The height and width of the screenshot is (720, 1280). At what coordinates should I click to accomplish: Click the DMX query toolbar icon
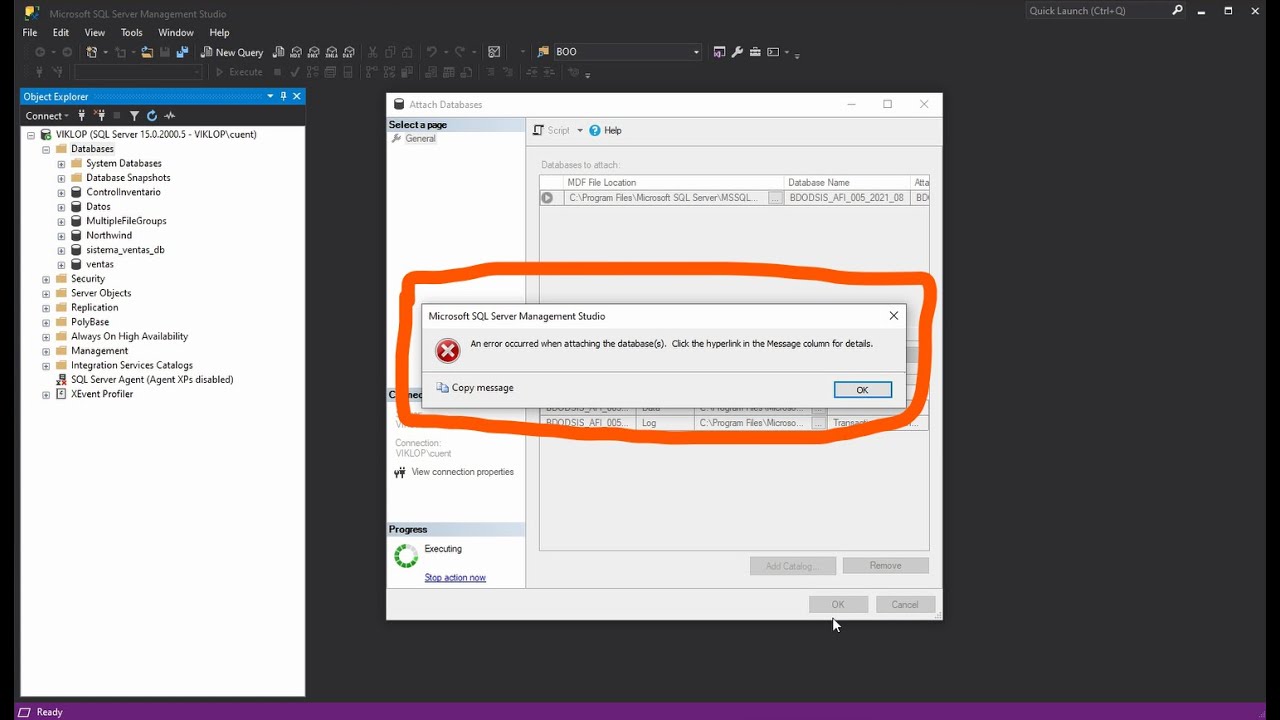[314, 52]
